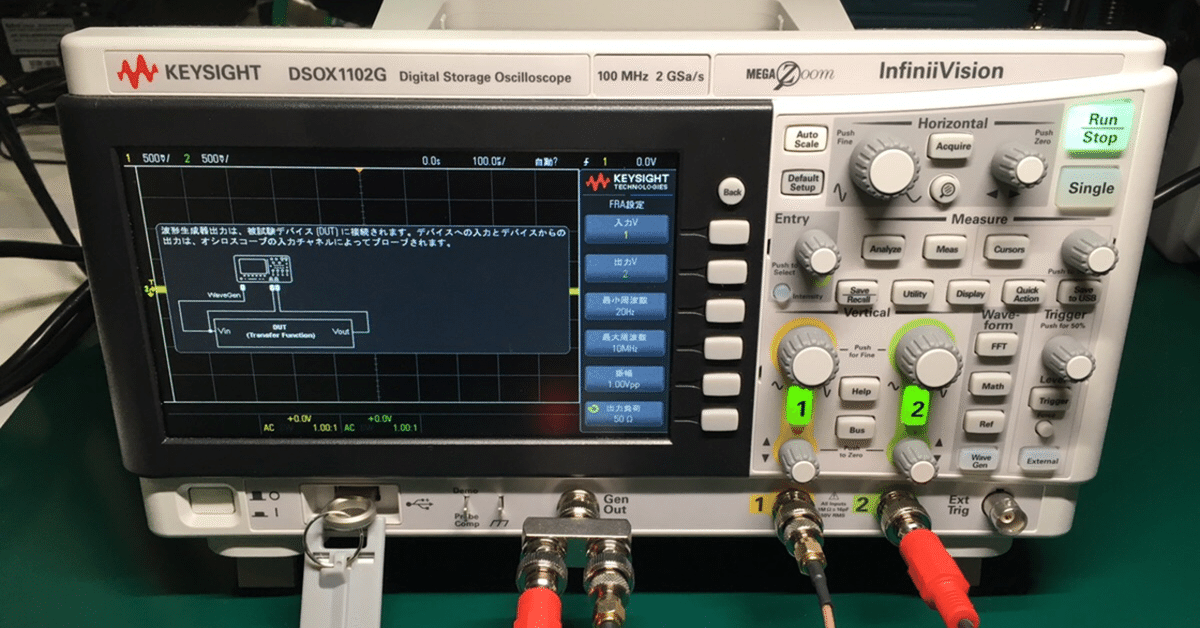The width and height of the screenshot is (1200, 628).
Task: Push the Help key
Action: pyautogui.click(x=858, y=389)
